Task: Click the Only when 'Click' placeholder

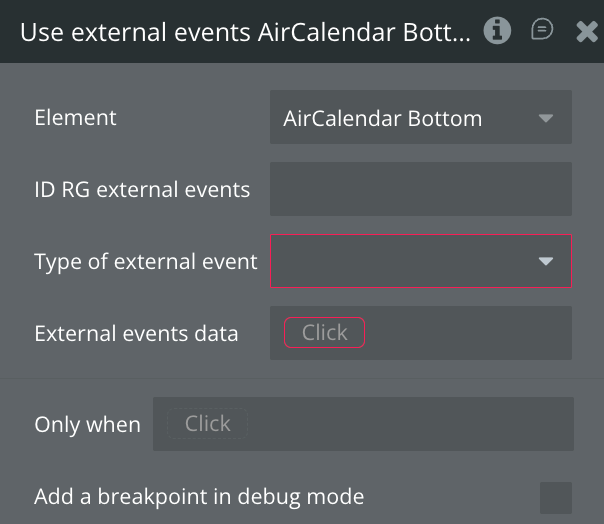Action: (x=207, y=424)
